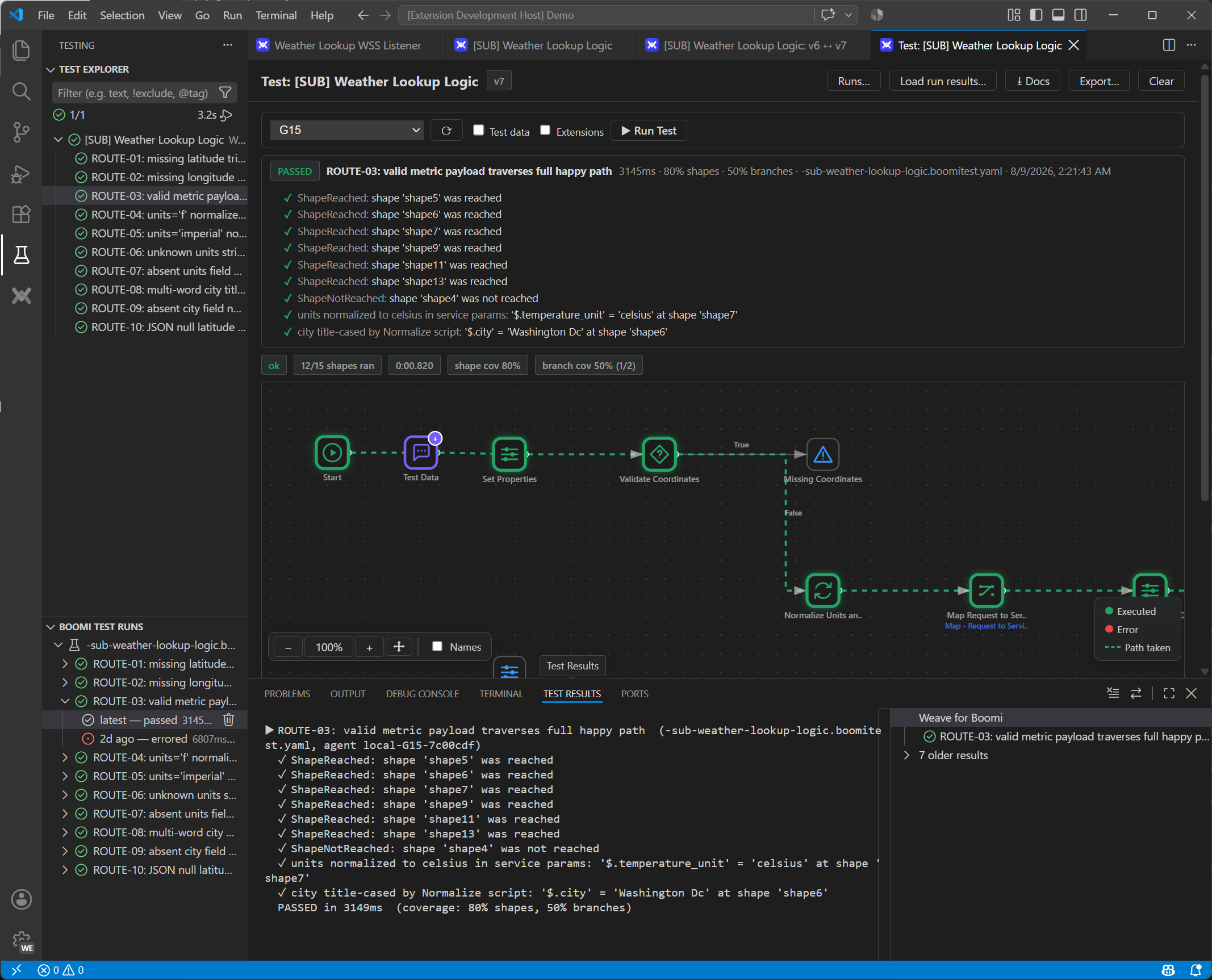Open notifications bell in status bar
The width and height of the screenshot is (1212, 980).
[x=1196, y=970]
